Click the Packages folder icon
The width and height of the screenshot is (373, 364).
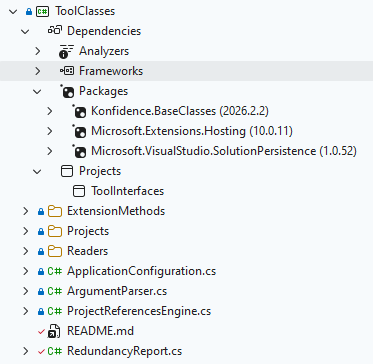[67, 91]
